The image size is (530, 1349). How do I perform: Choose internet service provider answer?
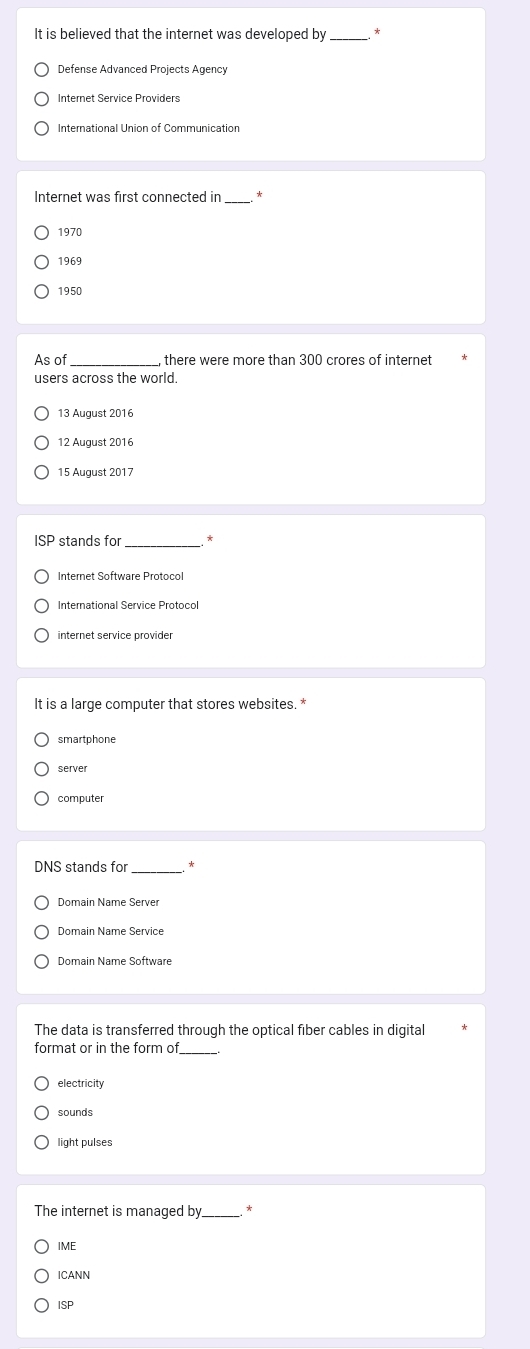(x=42, y=636)
